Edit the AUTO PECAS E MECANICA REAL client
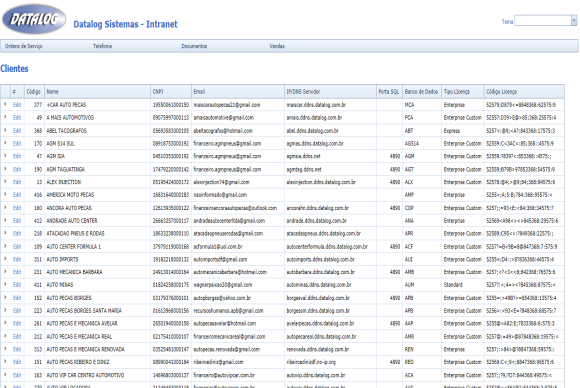The width and height of the screenshot is (580, 388). click(17, 337)
